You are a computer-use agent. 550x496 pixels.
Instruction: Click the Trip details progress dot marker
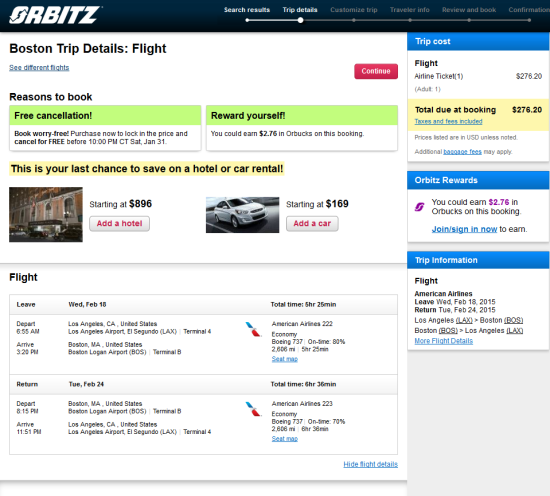pyautogui.click(x=300, y=20)
